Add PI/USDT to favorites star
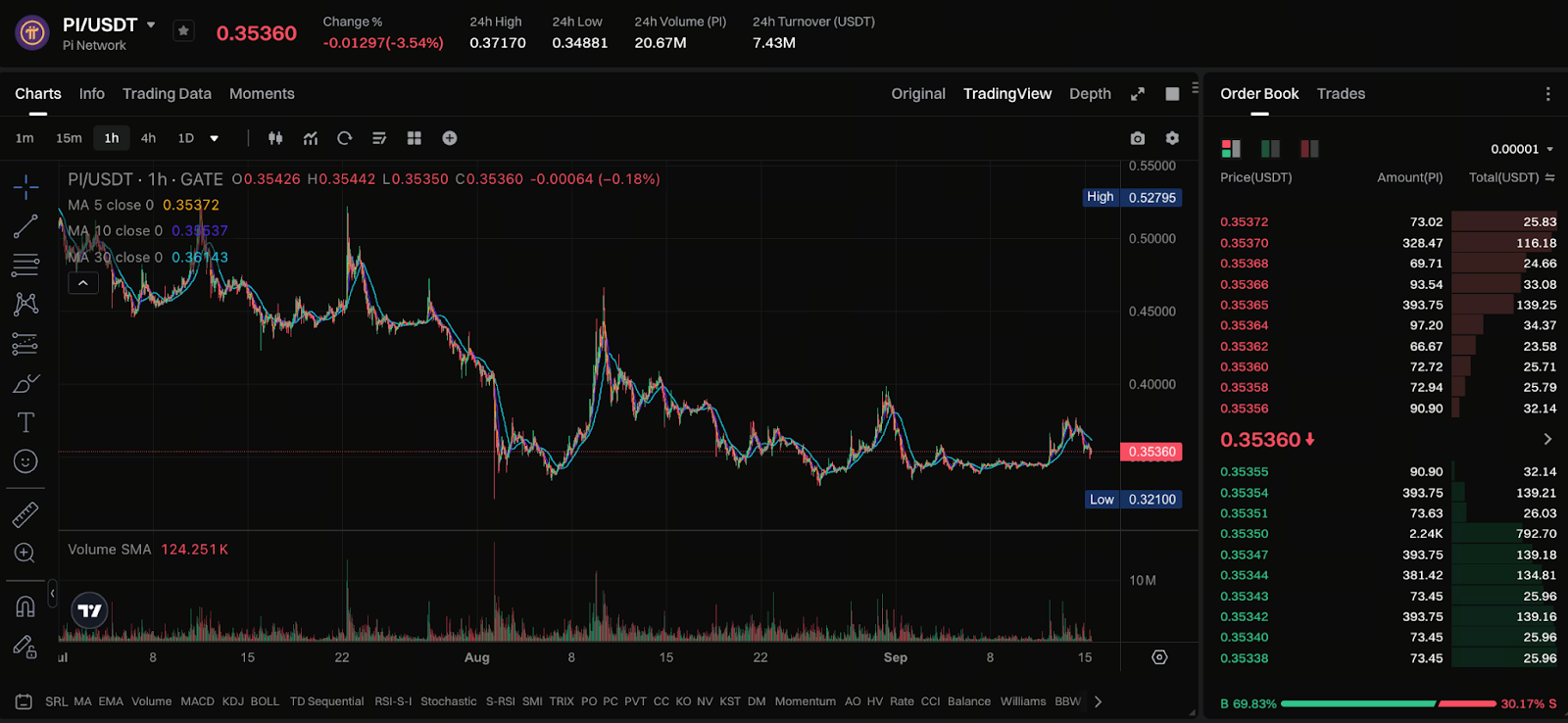1568x723 pixels. pos(183,31)
